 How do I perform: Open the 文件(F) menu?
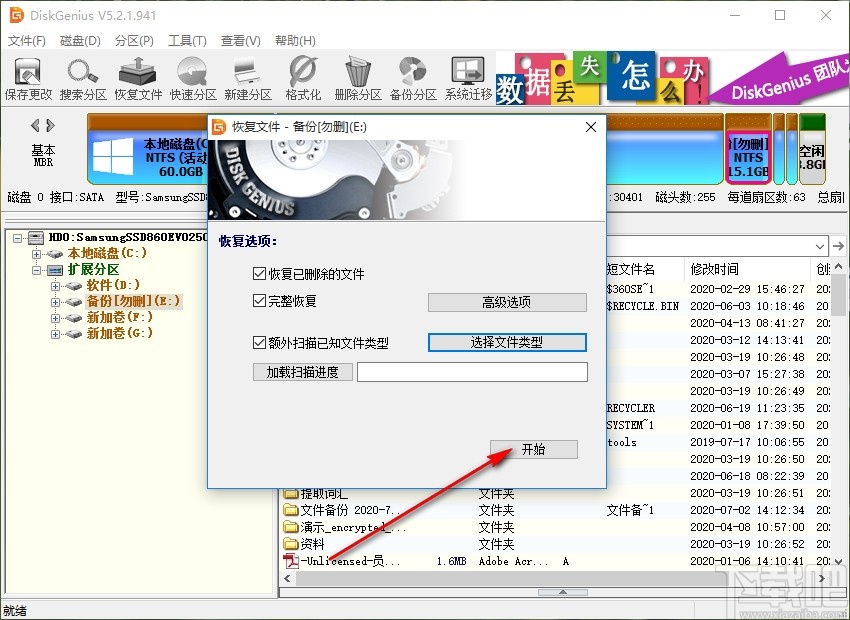[x=27, y=41]
